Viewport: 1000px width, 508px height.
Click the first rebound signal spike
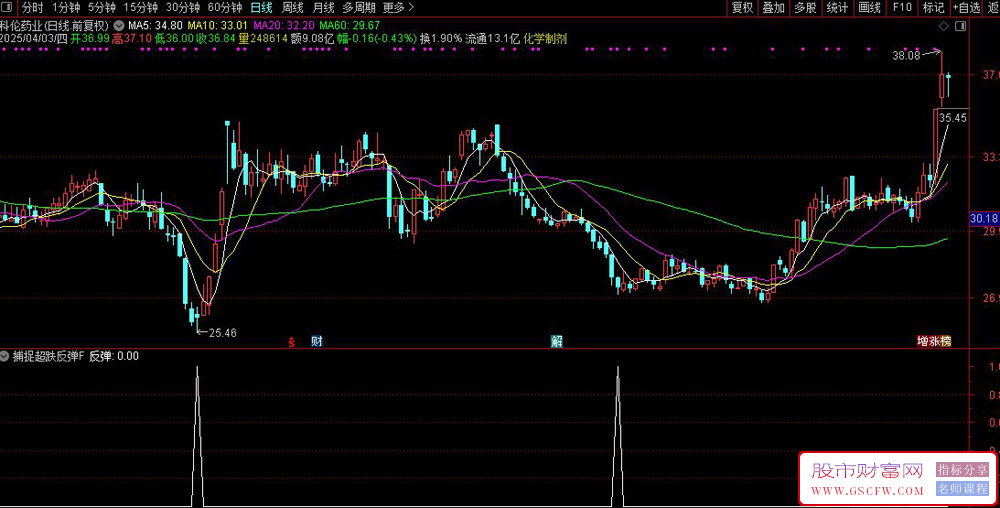[x=197, y=435]
